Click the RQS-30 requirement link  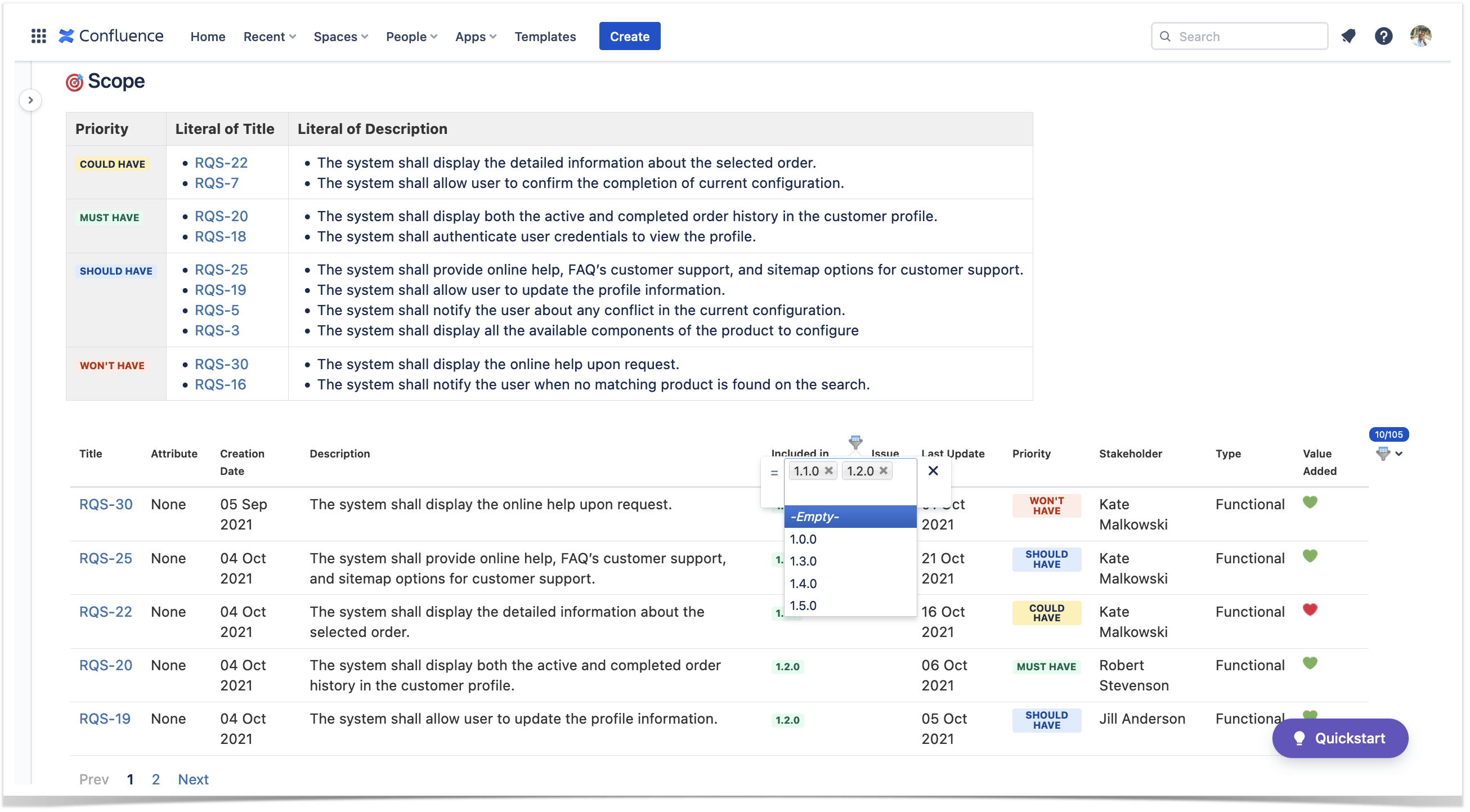(x=106, y=504)
